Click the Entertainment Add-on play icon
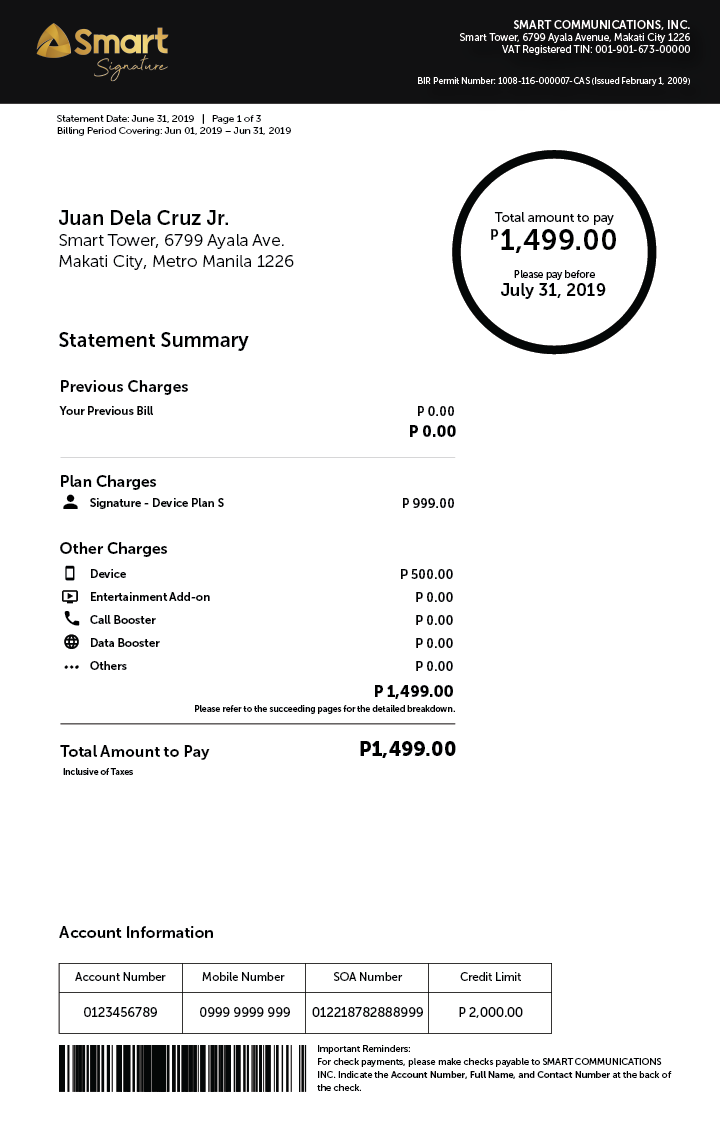The image size is (720, 1132). 70,596
